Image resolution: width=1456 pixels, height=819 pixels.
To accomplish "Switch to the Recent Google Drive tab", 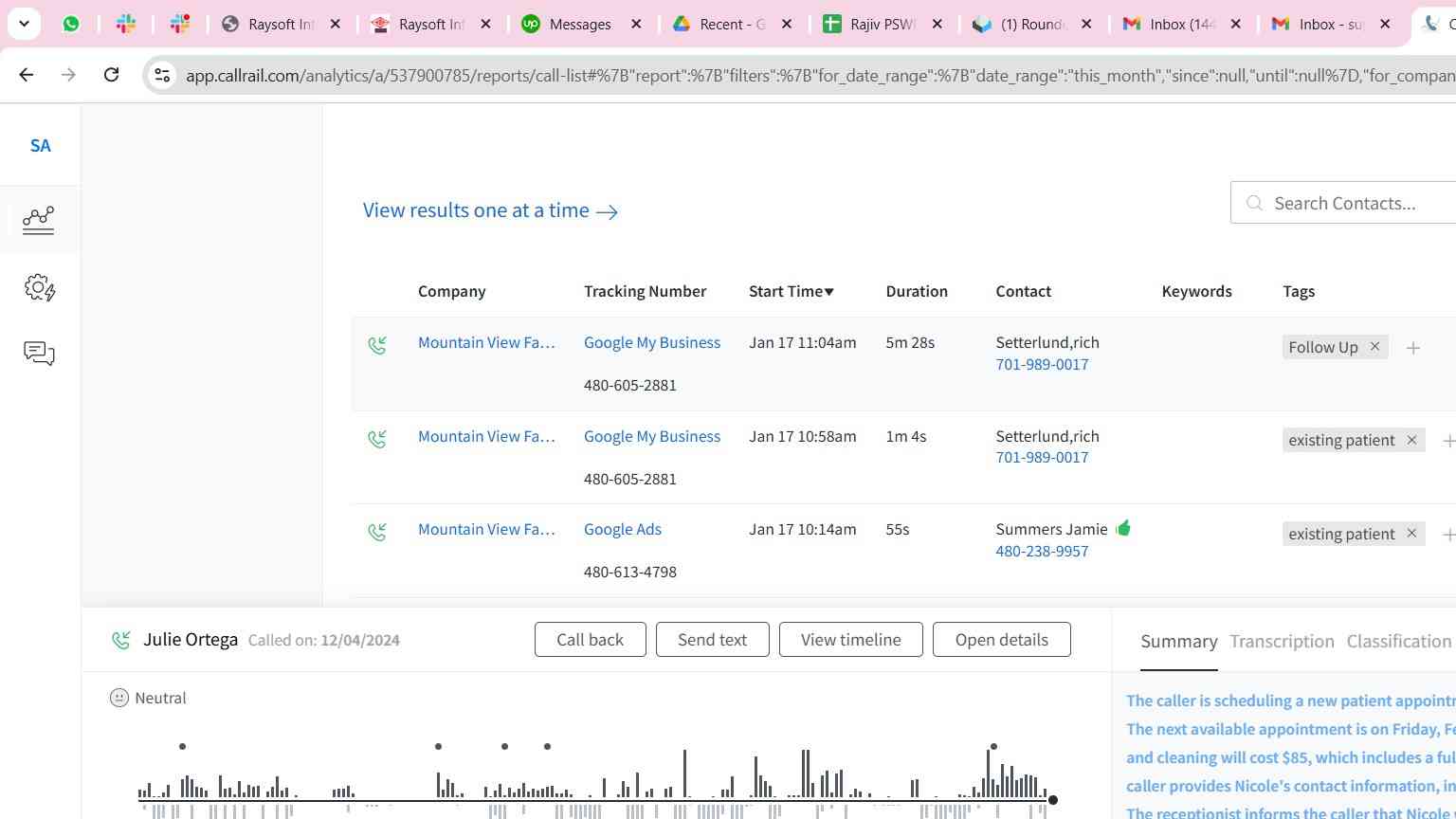I will tap(718, 24).
